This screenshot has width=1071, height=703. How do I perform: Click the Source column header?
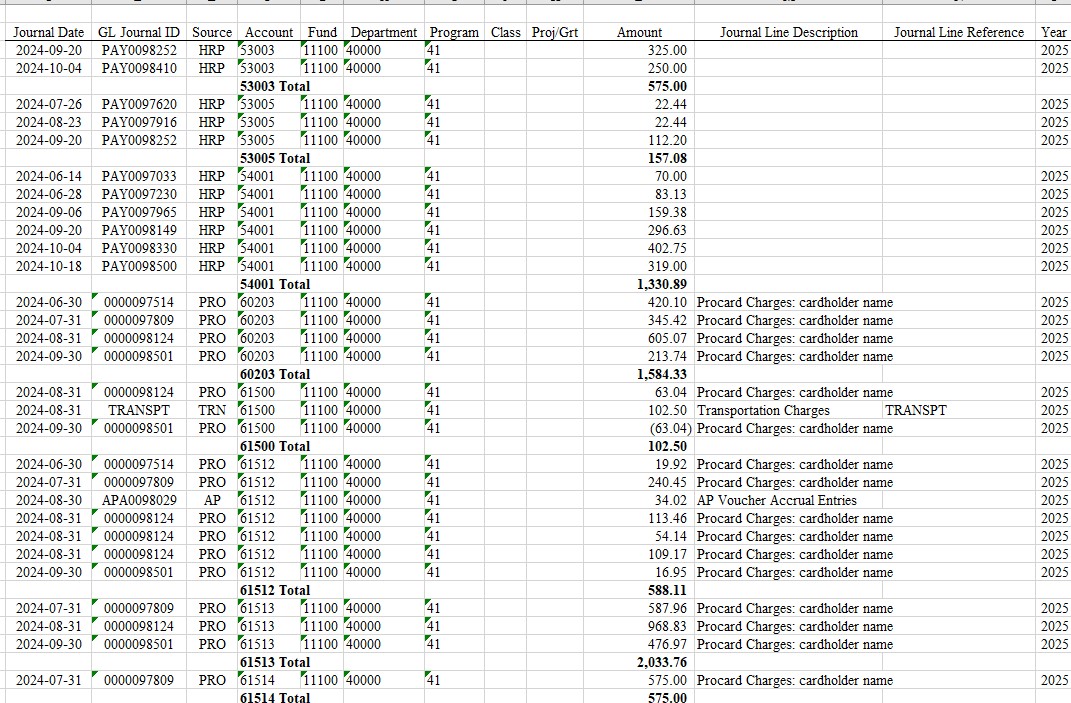coord(212,32)
